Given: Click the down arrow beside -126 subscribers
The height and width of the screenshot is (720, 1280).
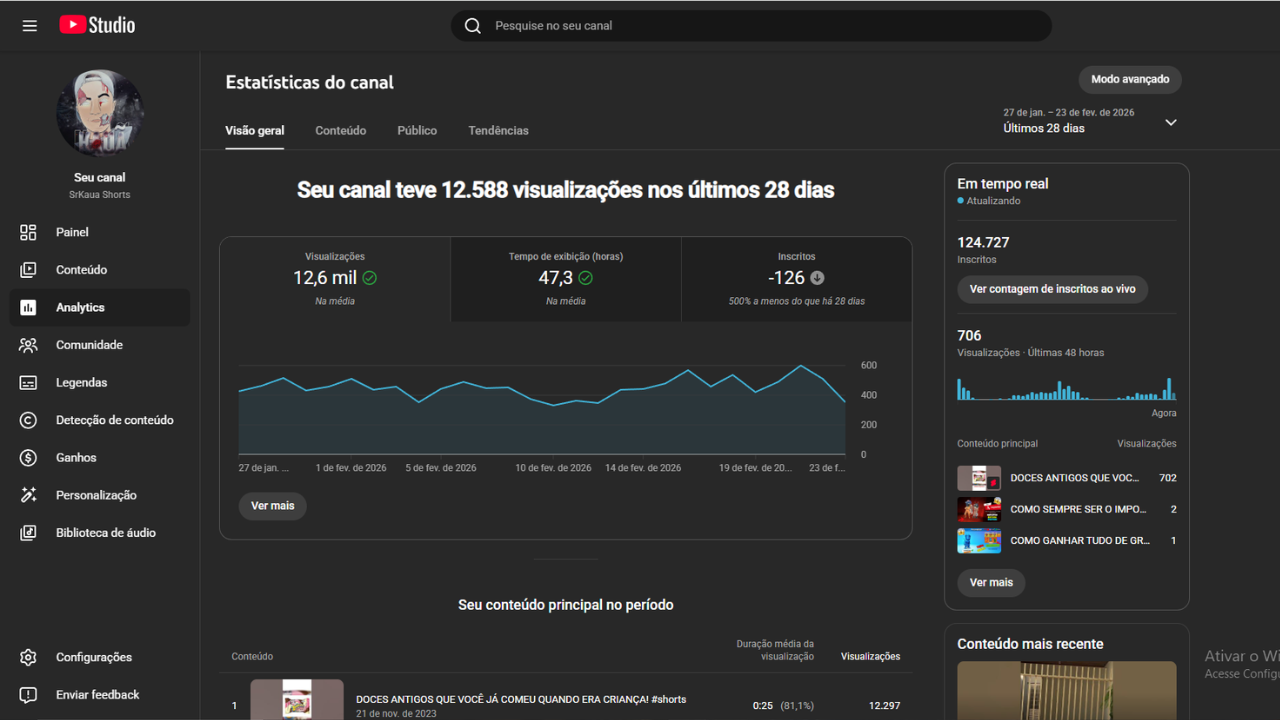Looking at the screenshot, I should point(817,278).
